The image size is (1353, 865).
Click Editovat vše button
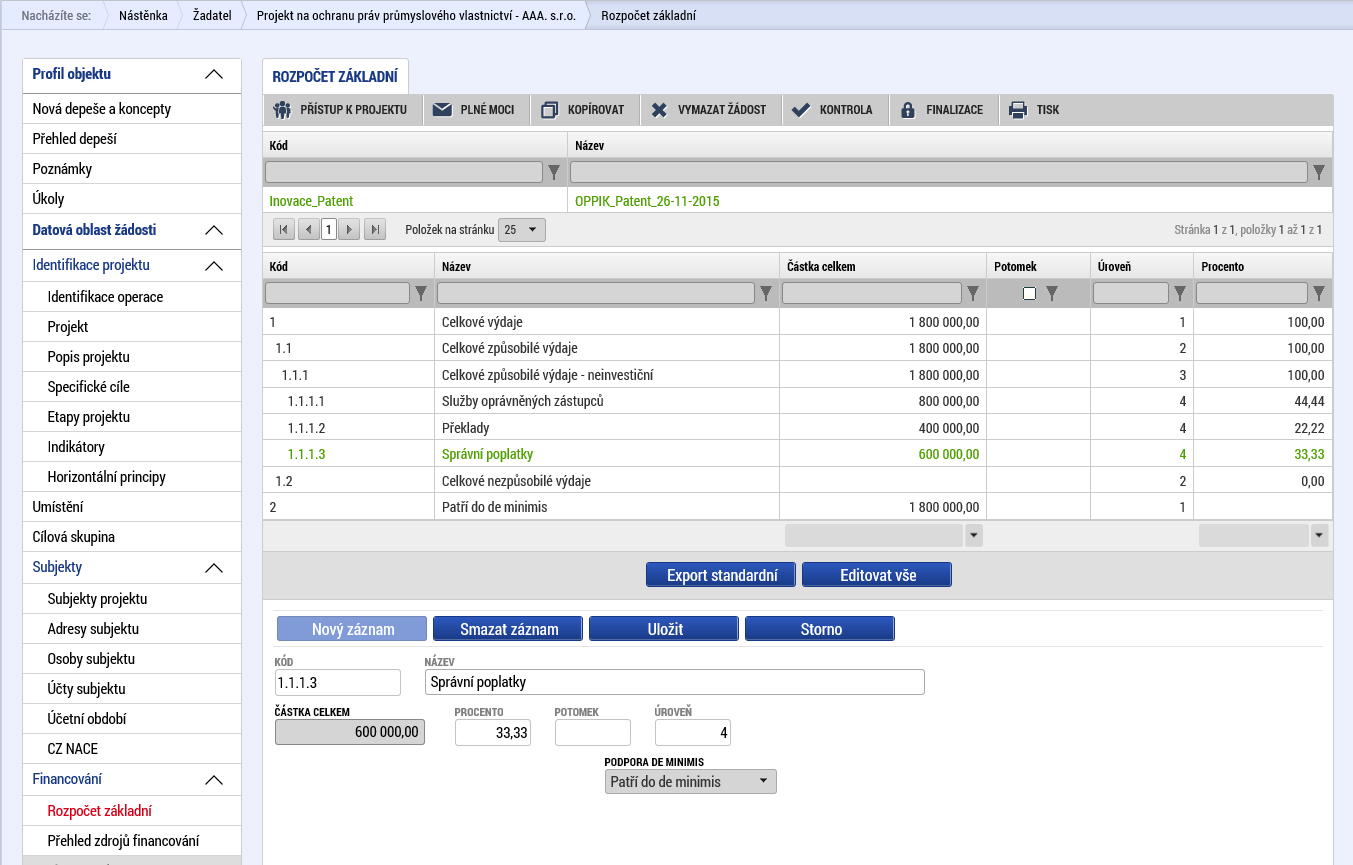[x=878, y=575]
